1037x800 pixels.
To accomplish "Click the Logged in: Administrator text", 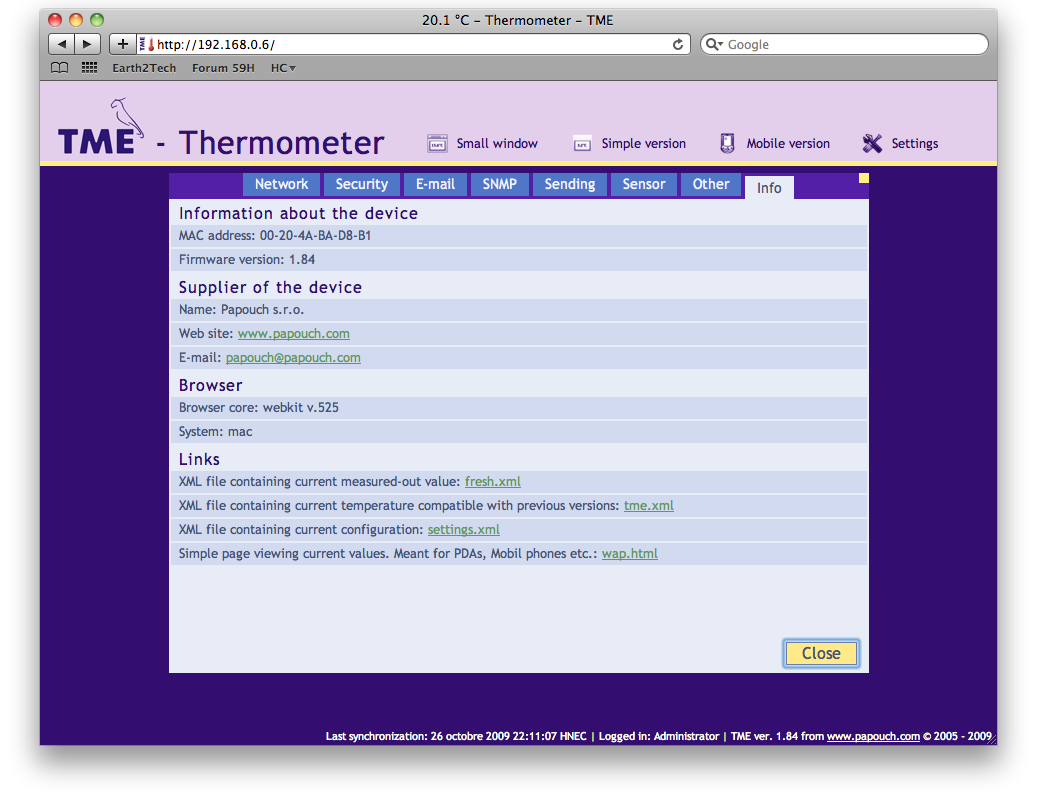I will tap(659, 737).
